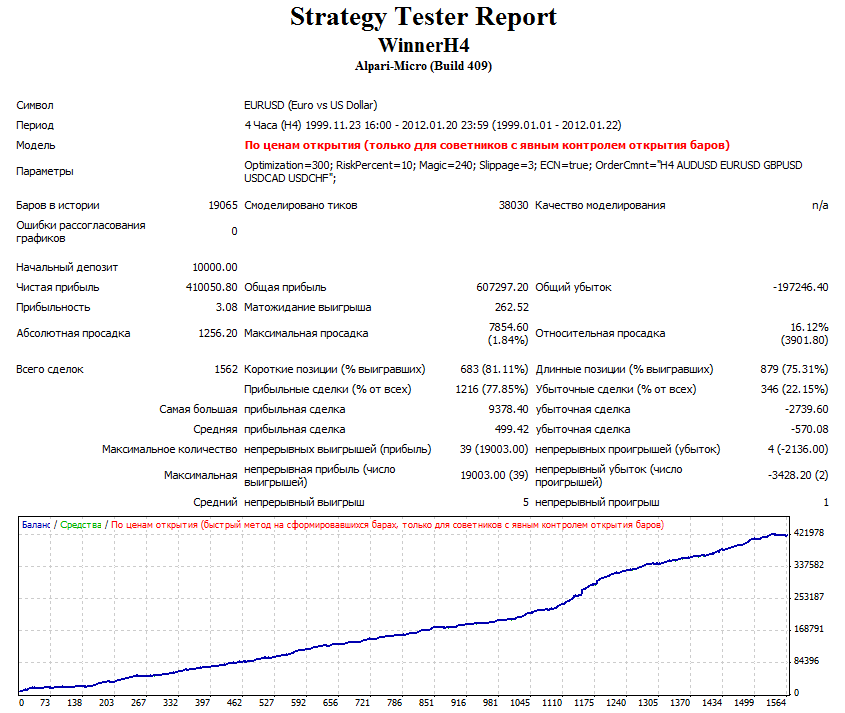The height and width of the screenshot is (713, 845).
Task: Click the 'Strategy Tester Report' heading
Action: (x=423, y=17)
